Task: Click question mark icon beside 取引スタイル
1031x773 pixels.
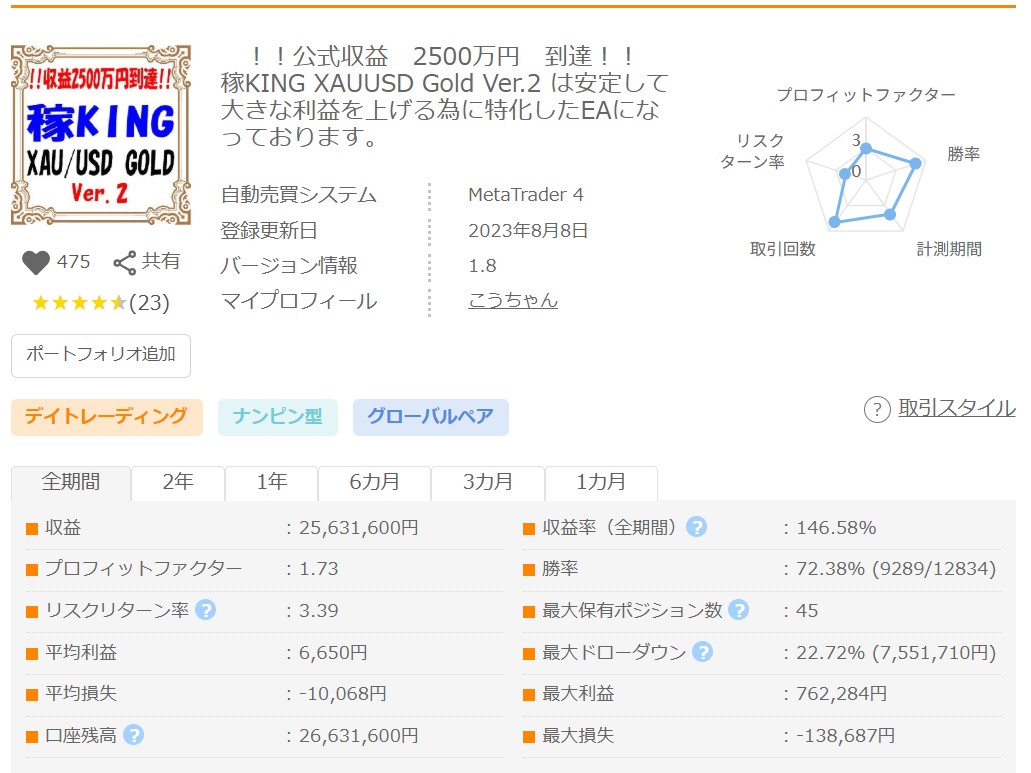Action: click(x=876, y=409)
